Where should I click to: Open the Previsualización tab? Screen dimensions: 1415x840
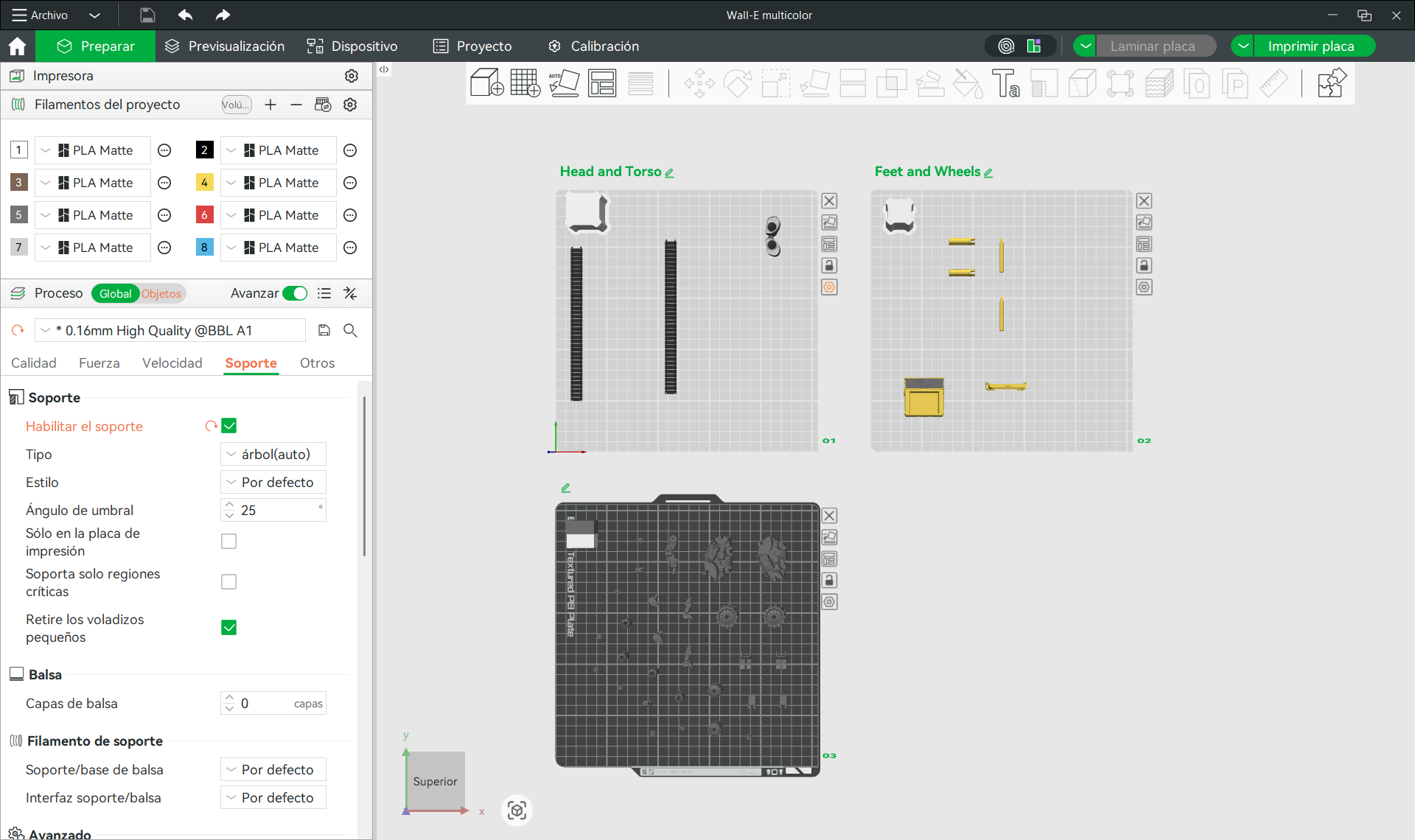point(225,46)
